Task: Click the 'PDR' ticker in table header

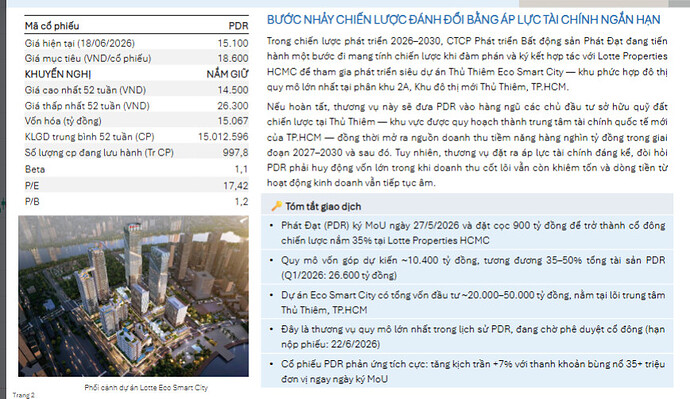Action: click(x=238, y=26)
